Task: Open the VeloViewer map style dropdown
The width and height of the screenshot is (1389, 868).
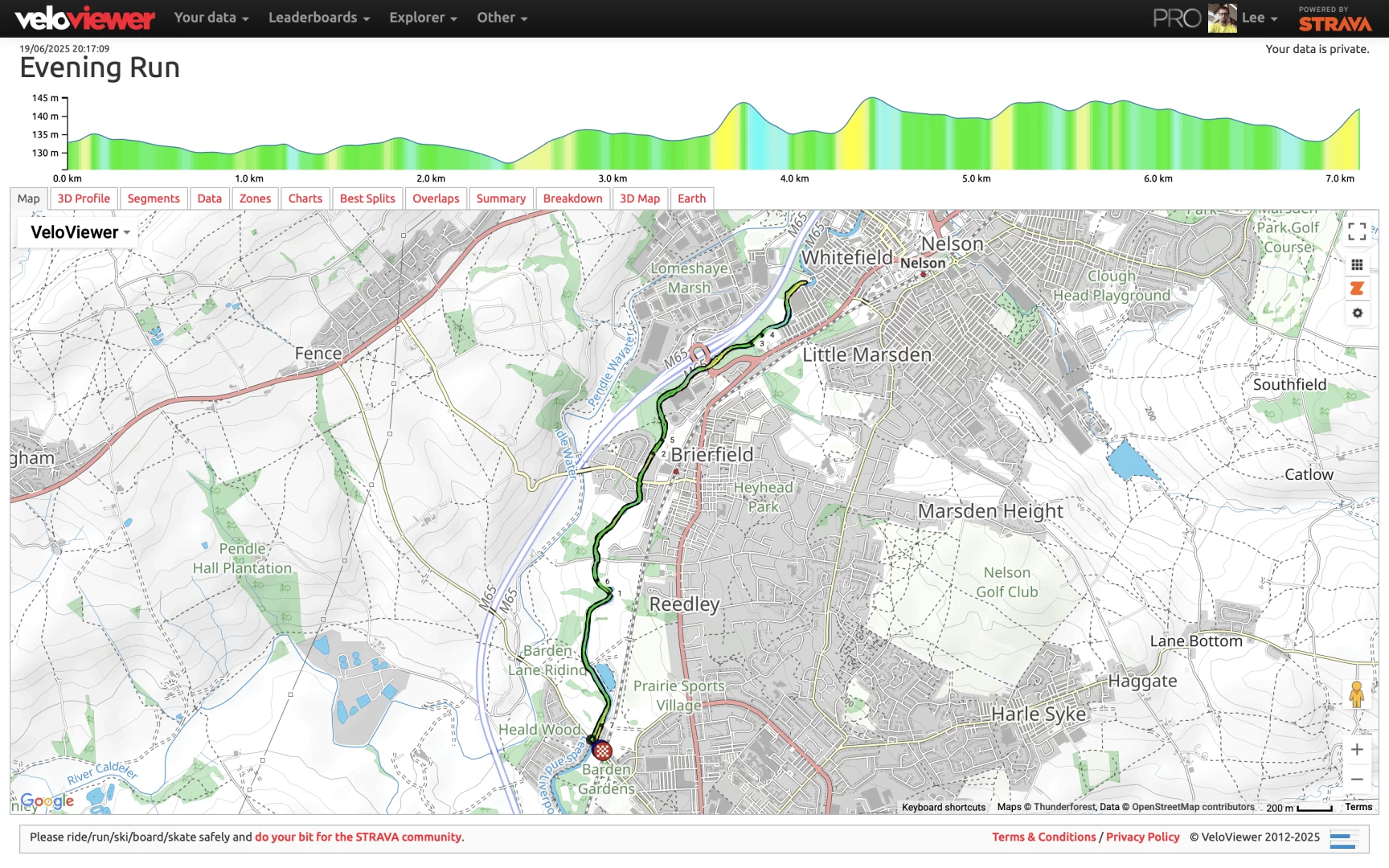Action: 80,232
